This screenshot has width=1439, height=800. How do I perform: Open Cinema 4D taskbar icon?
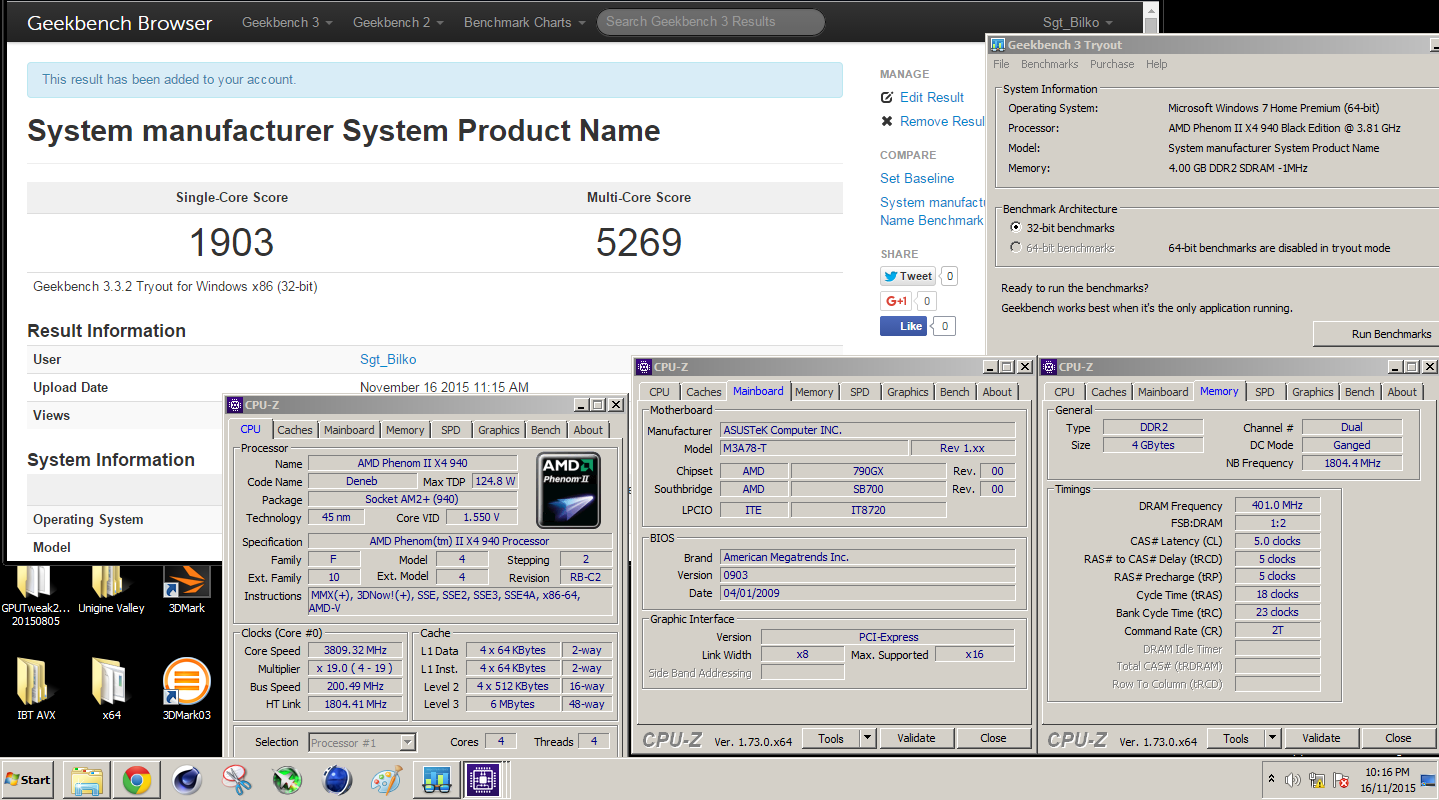tap(187, 780)
